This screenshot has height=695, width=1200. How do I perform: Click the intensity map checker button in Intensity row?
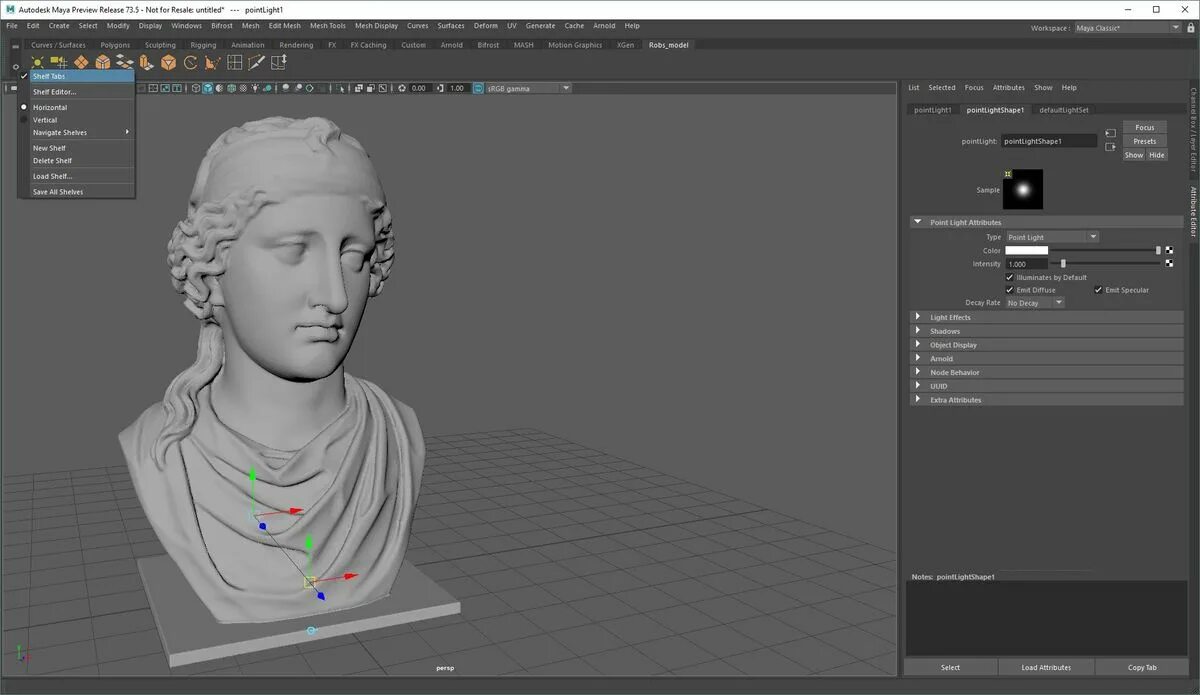[1170, 263]
